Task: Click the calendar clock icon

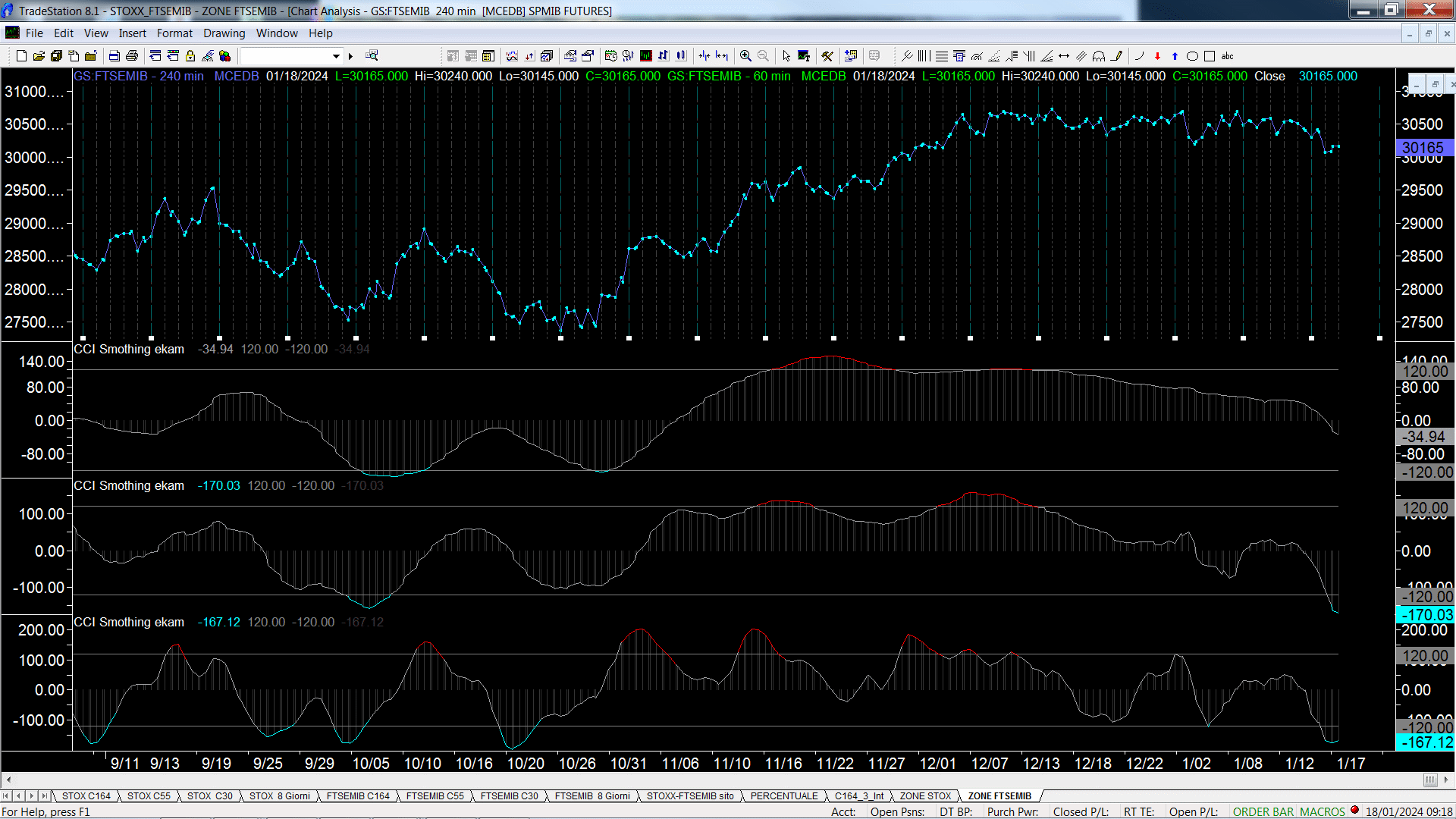Action: 610,55
